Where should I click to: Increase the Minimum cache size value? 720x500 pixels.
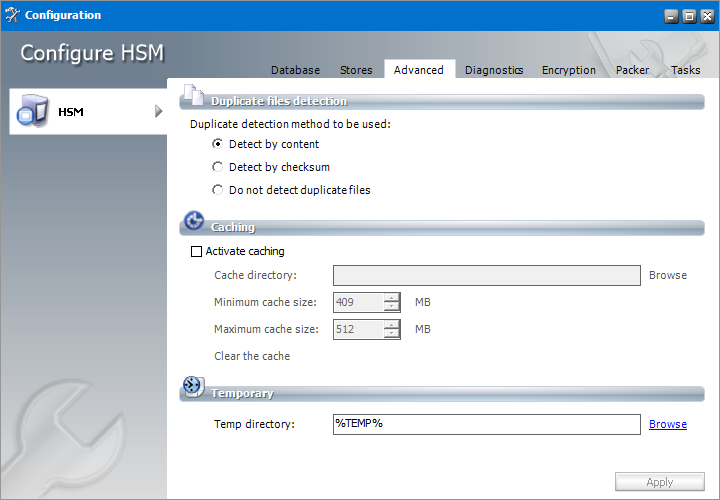tap(392, 298)
